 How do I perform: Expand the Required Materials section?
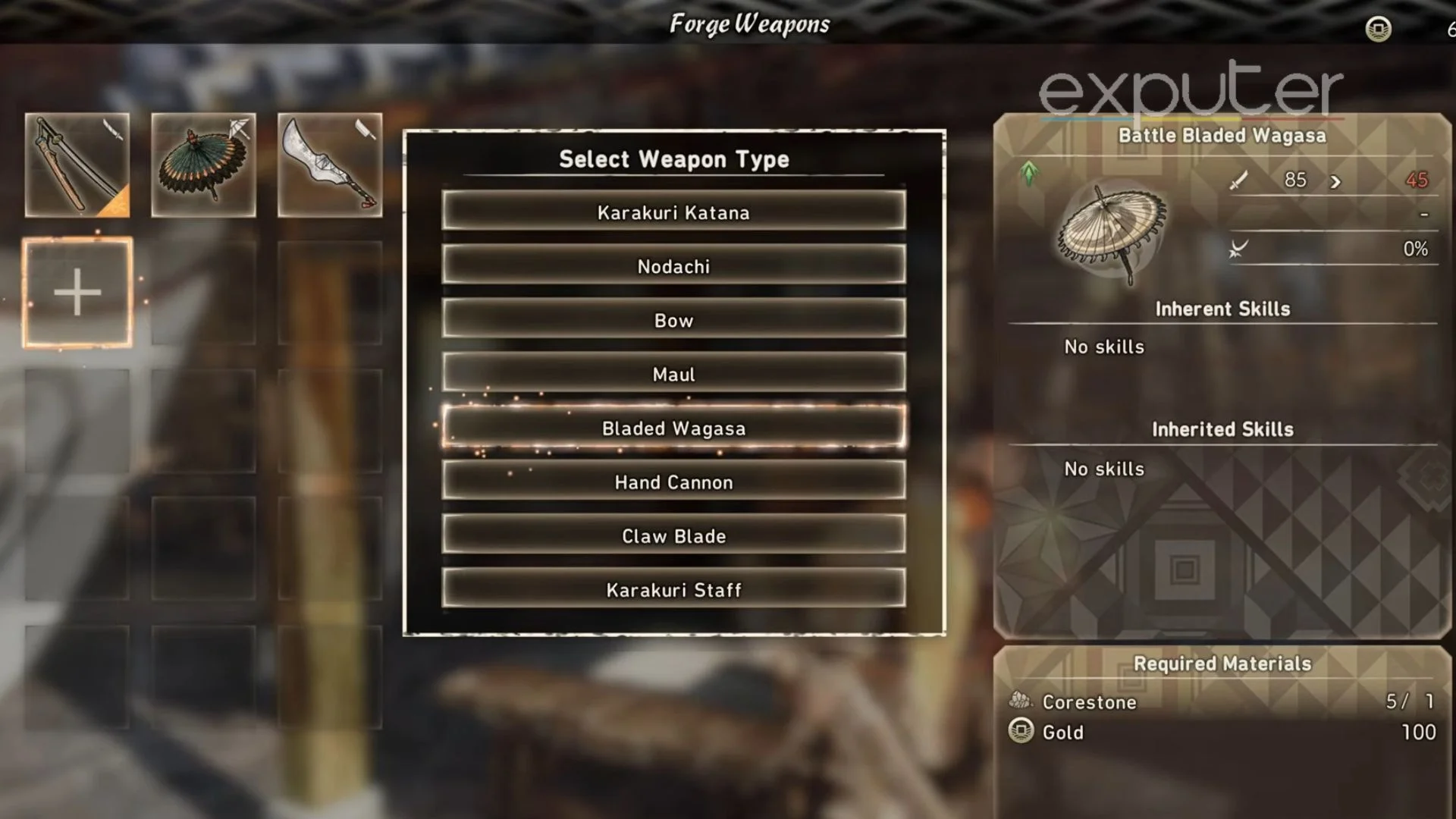1222,663
